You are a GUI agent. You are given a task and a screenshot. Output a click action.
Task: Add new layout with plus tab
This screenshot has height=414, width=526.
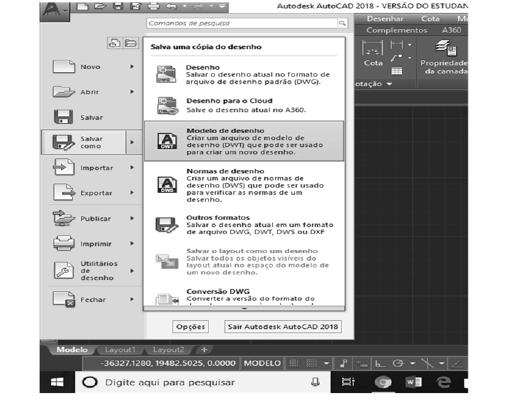click(x=204, y=350)
